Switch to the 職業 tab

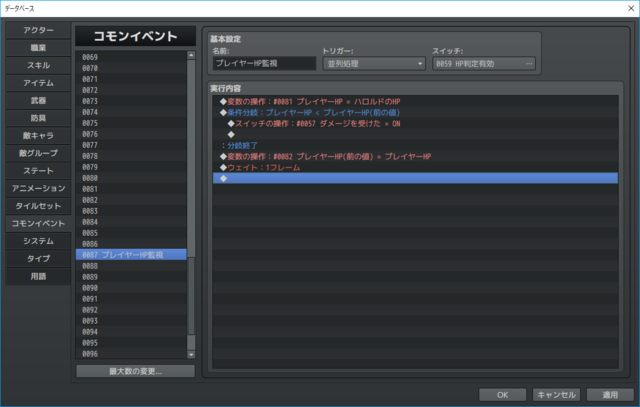pos(38,48)
